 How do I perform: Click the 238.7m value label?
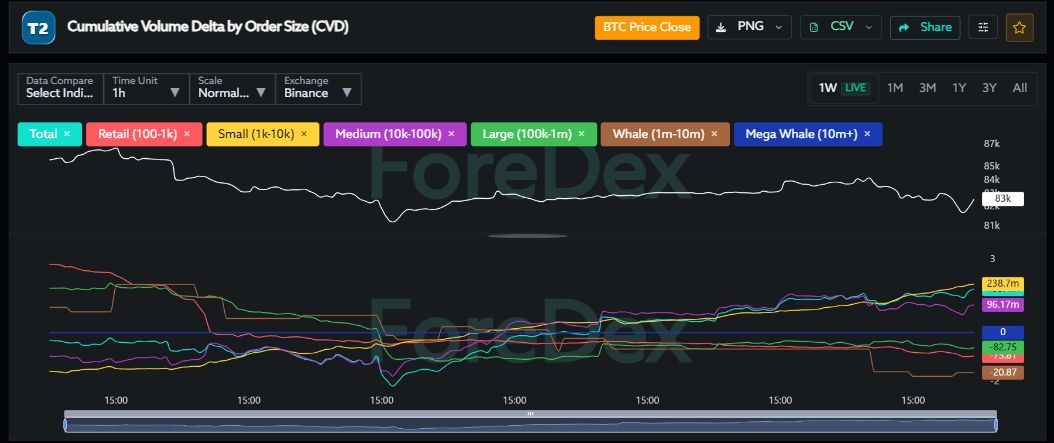pos(1003,284)
